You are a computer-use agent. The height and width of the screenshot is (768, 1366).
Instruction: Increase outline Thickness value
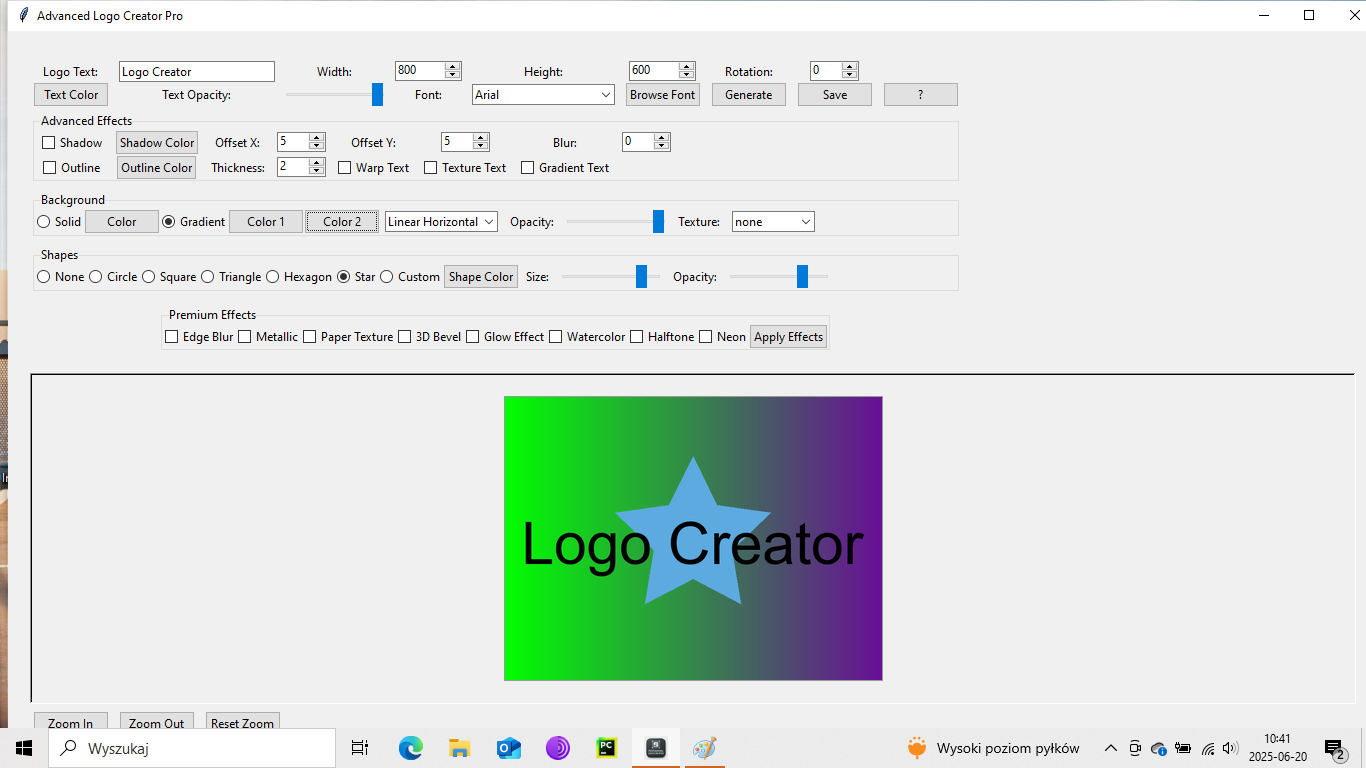click(317, 163)
